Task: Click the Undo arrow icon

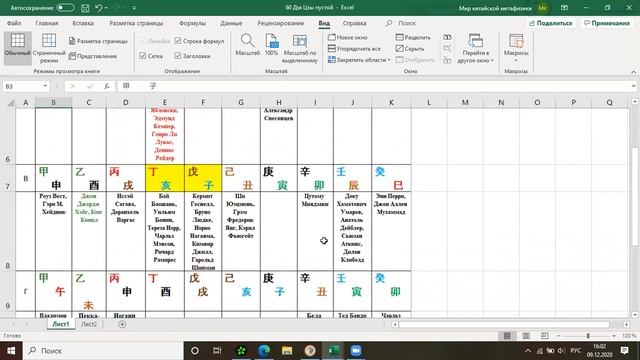Action: click(99, 8)
